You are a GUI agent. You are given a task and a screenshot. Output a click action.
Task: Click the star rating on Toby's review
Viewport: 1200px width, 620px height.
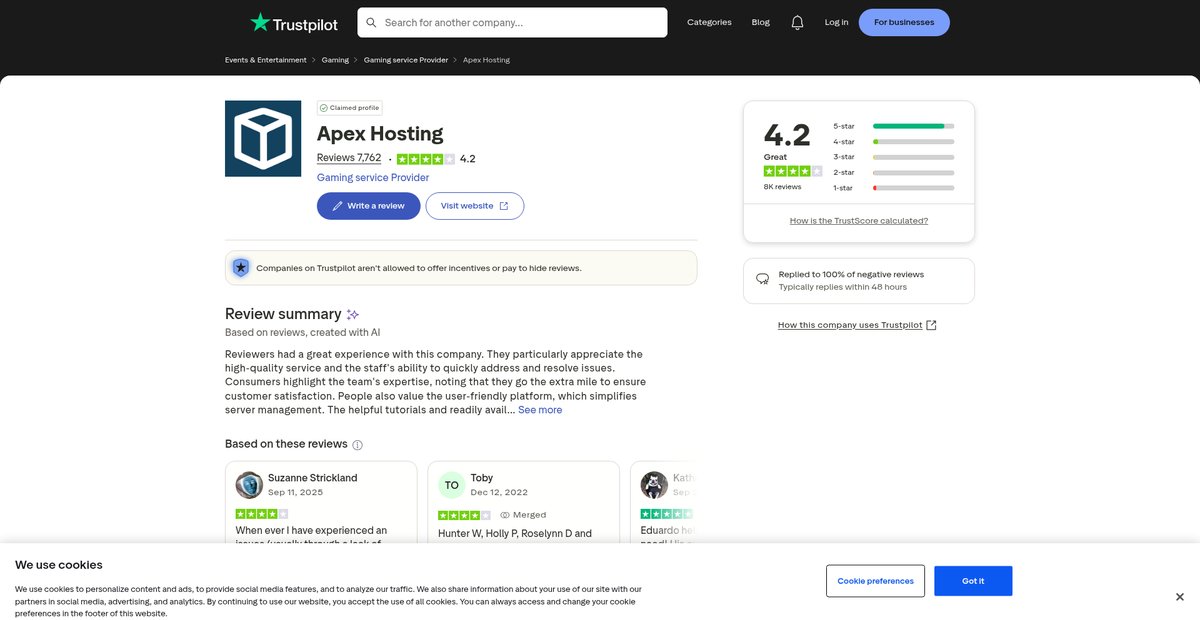464,515
